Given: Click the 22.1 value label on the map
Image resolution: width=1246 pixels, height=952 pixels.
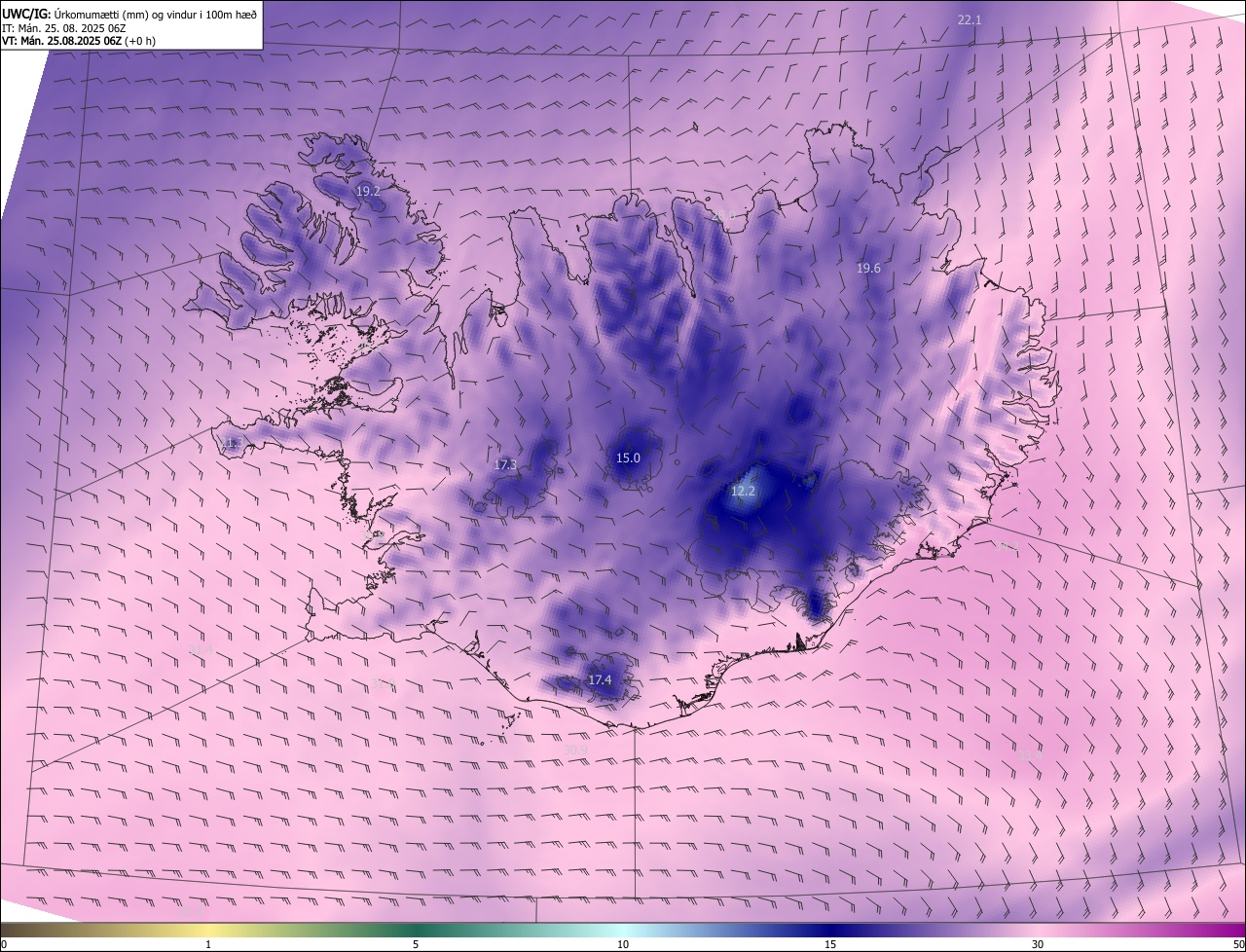Looking at the screenshot, I should click(970, 19).
